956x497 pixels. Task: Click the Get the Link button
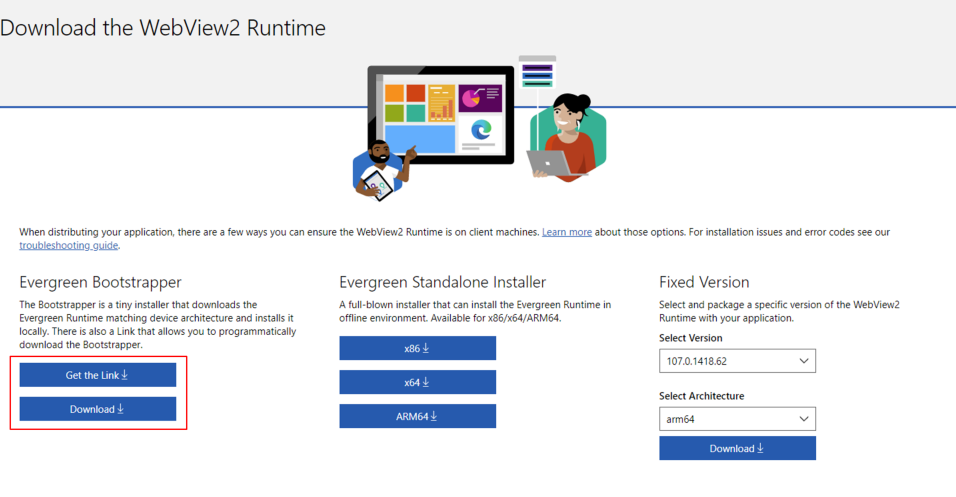(x=98, y=375)
